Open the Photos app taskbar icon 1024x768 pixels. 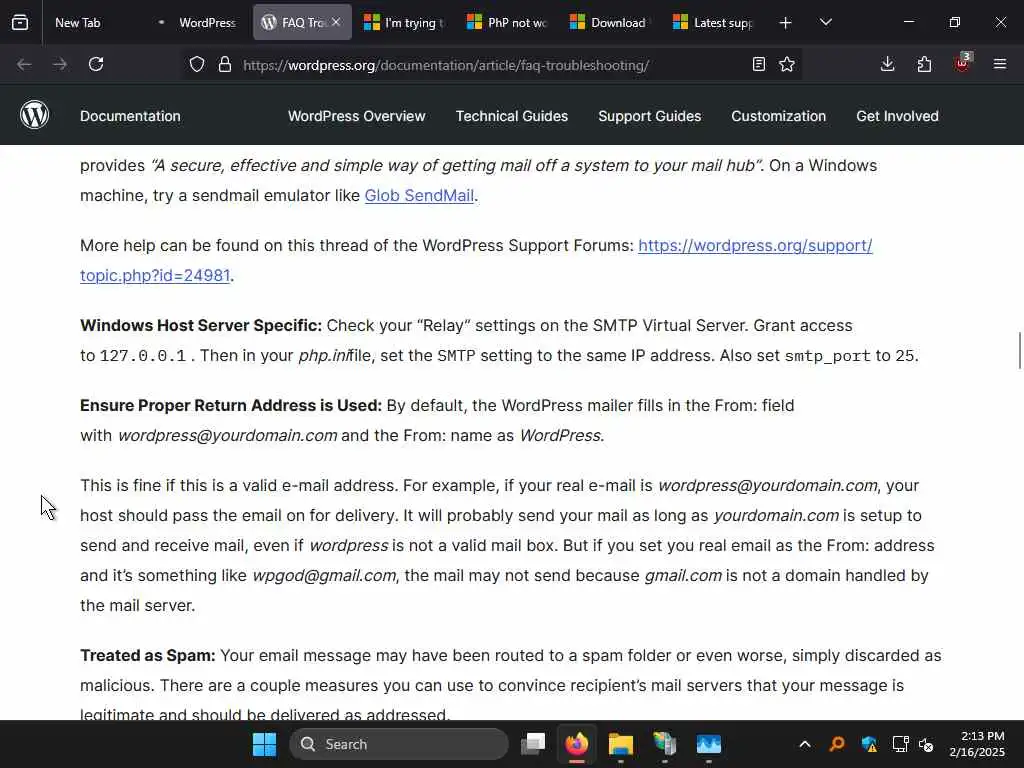point(709,744)
